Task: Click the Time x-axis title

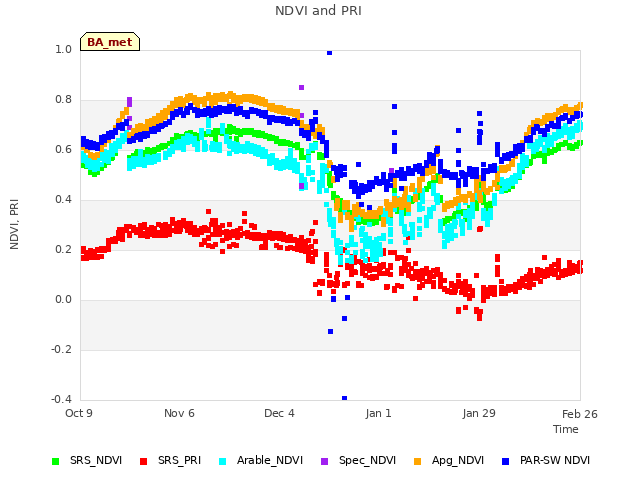Action: [566, 429]
